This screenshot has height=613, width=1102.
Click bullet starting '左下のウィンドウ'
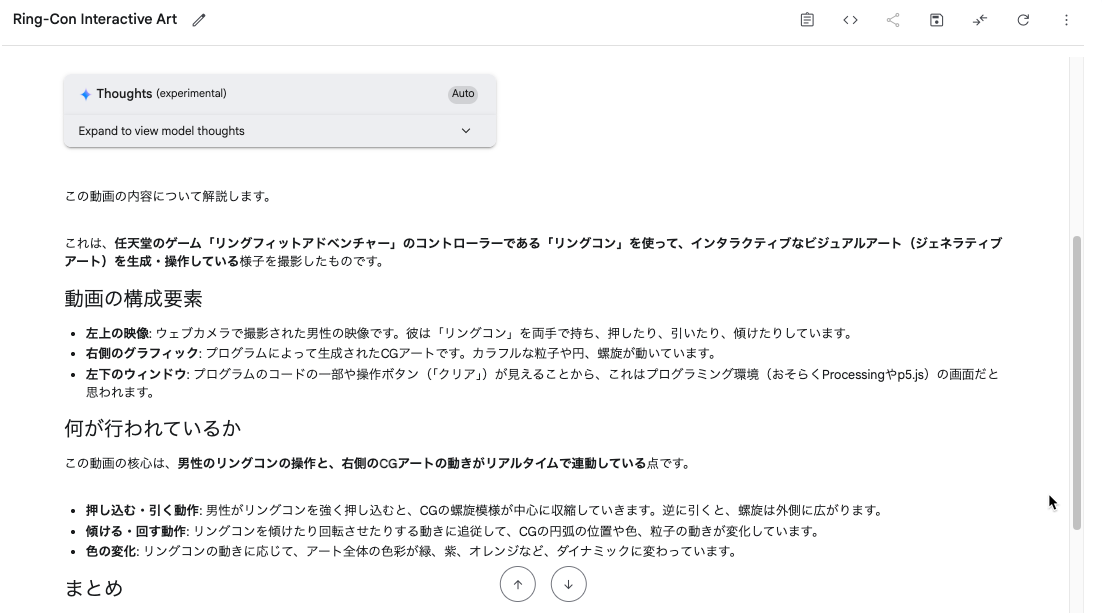point(542,383)
